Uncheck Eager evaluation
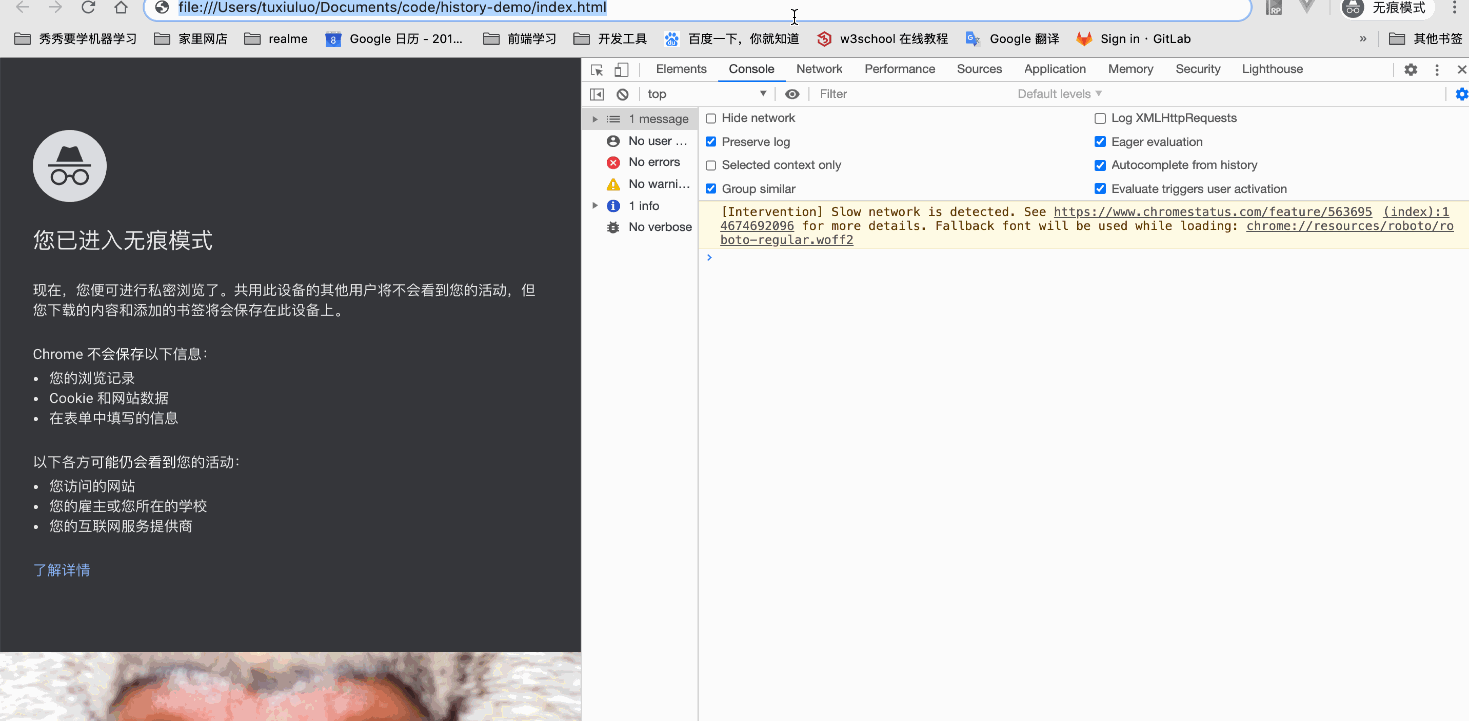The height and width of the screenshot is (721, 1469). [x=1100, y=141]
